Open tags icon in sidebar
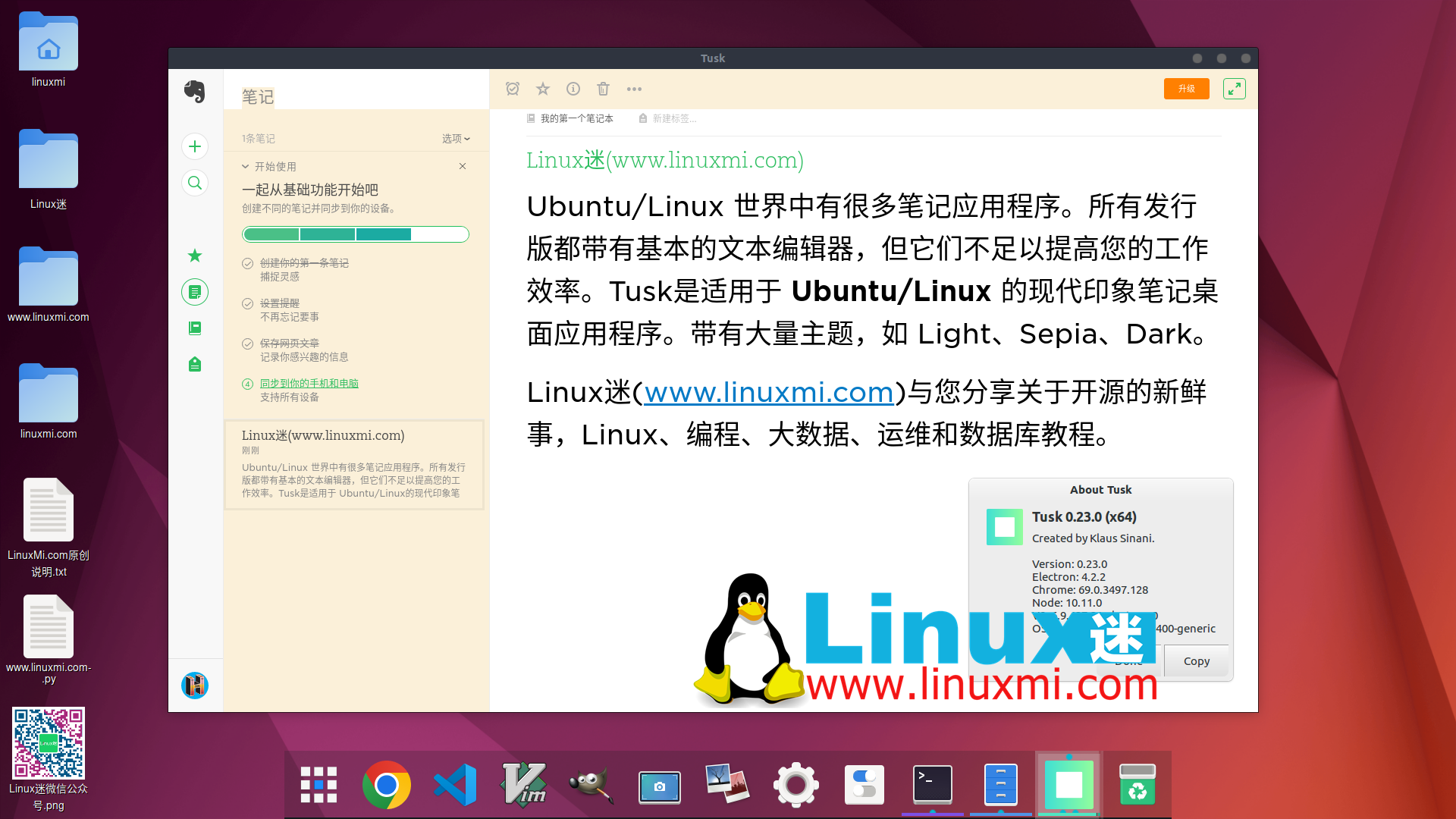The height and width of the screenshot is (819, 1456). 195,364
